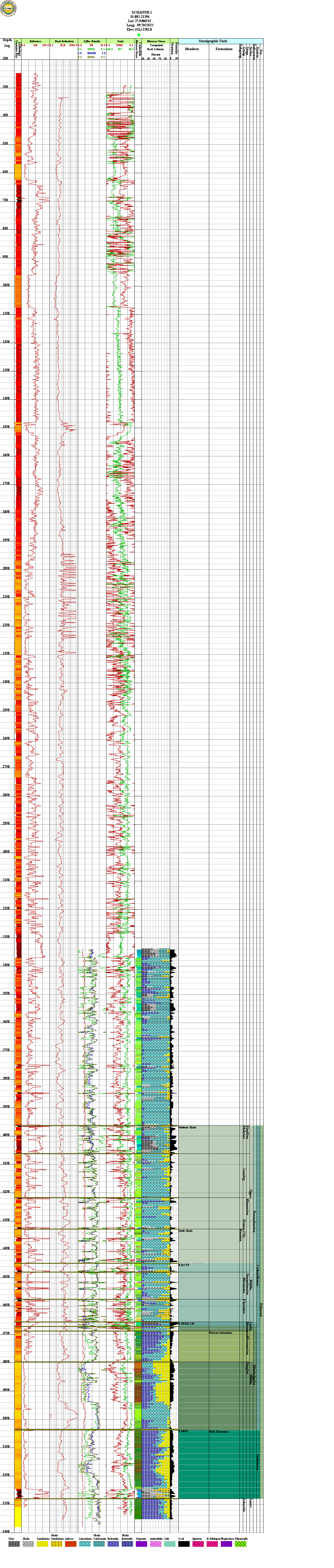Screen dimensions: 334x1568
Task: Click the Viola Limestone formation label
Action: click(219, 1431)
